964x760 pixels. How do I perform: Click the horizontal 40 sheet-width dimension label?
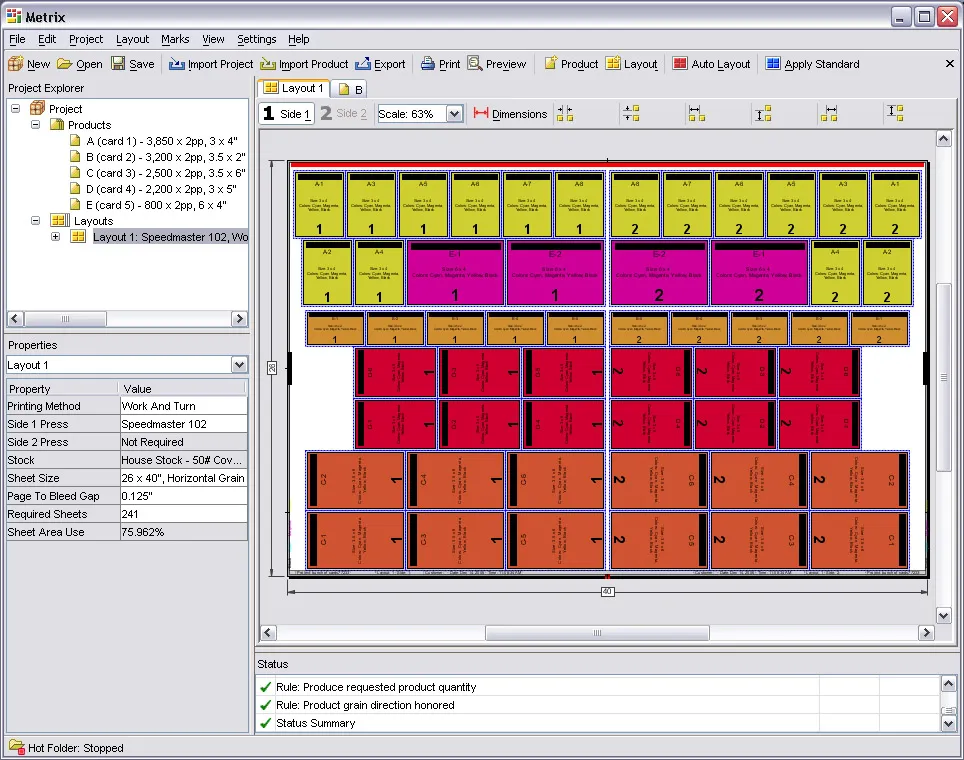coord(607,592)
